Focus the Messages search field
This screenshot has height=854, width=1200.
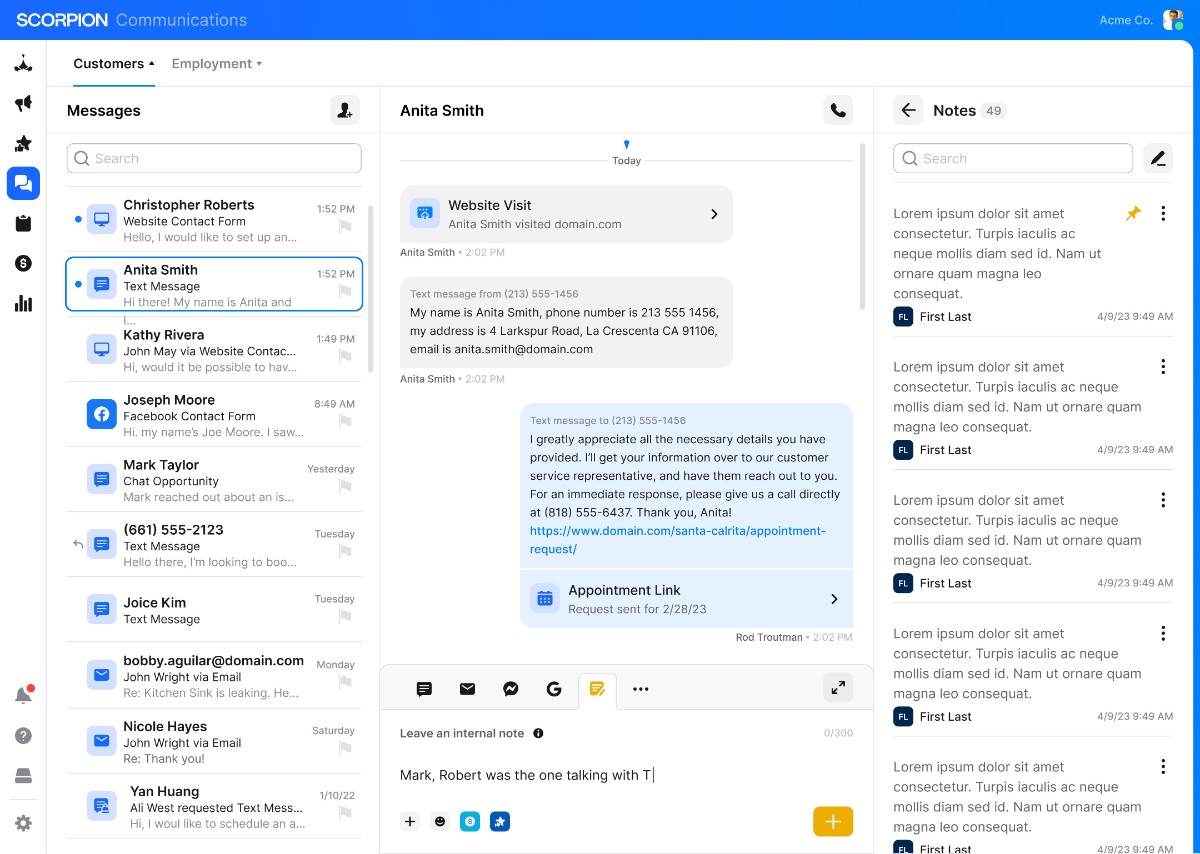(x=214, y=158)
